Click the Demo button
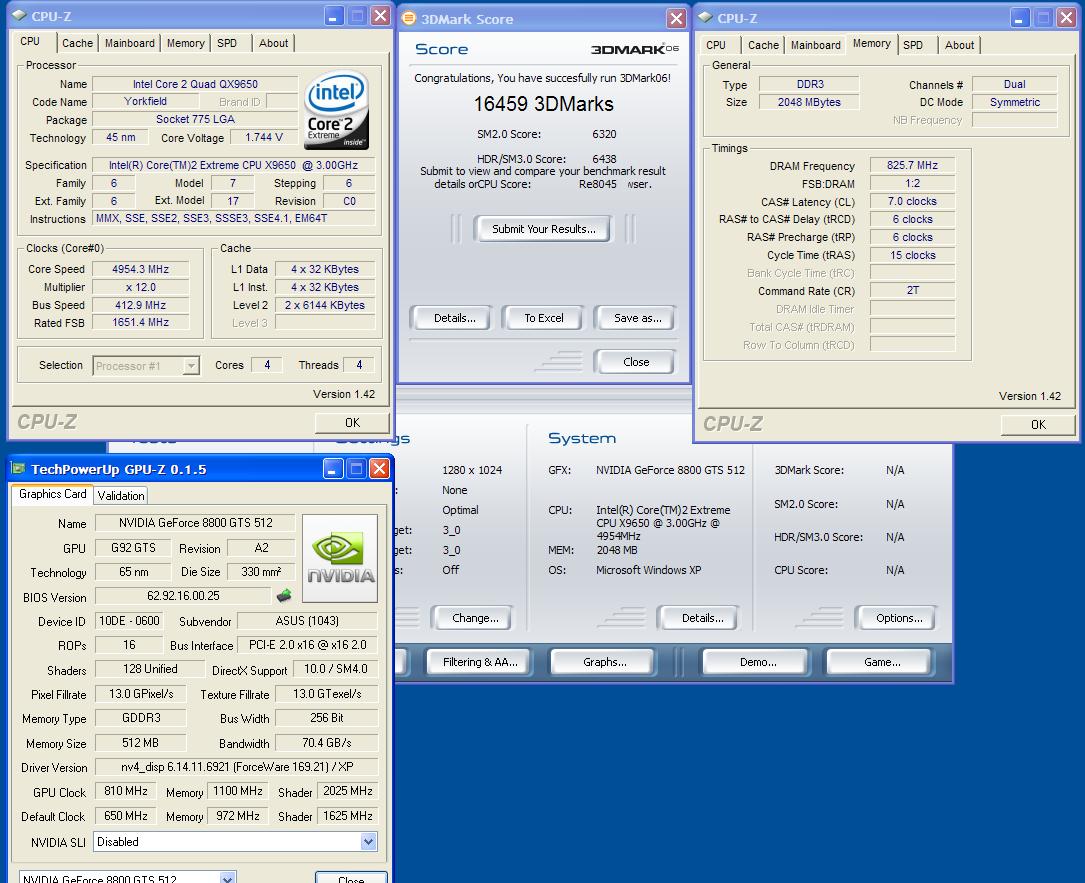Image resolution: width=1085 pixels, height=883 pixels. pyautogui.click(x=758, y=662)
